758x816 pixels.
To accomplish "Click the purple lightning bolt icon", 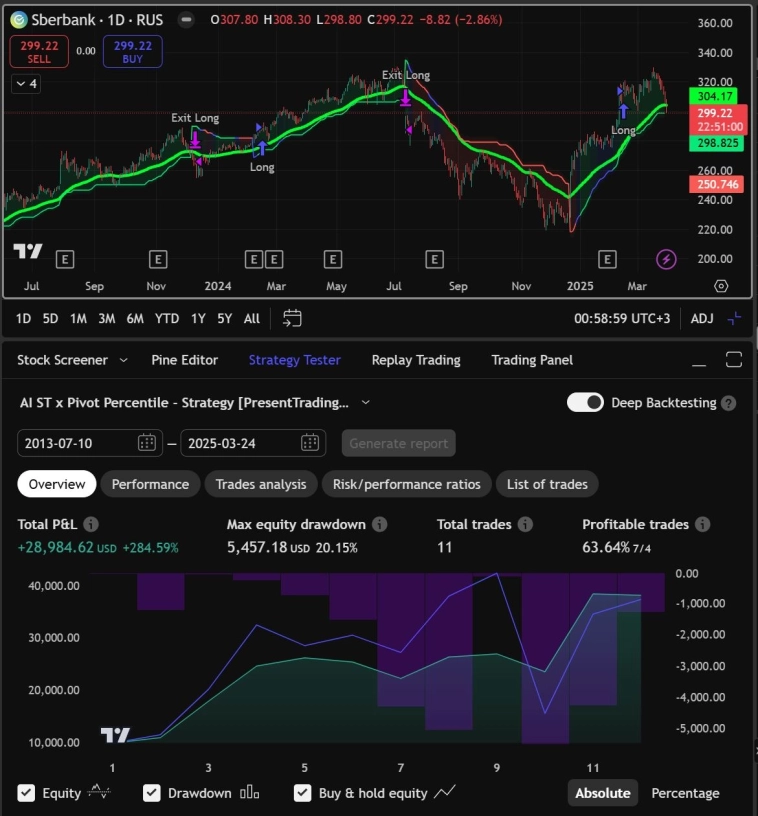I will (666, 259).
